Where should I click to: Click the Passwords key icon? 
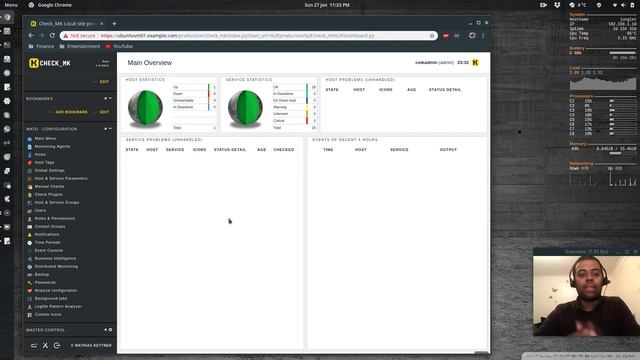(x=29, y=282)
